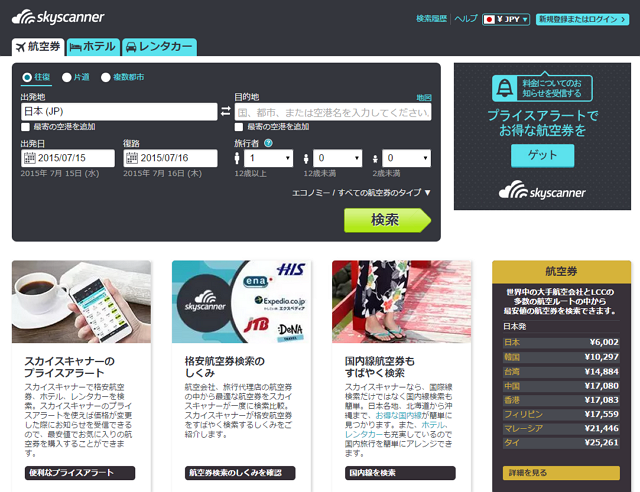Select the 韓国 ¥10,297 fare row

(561, 357)
